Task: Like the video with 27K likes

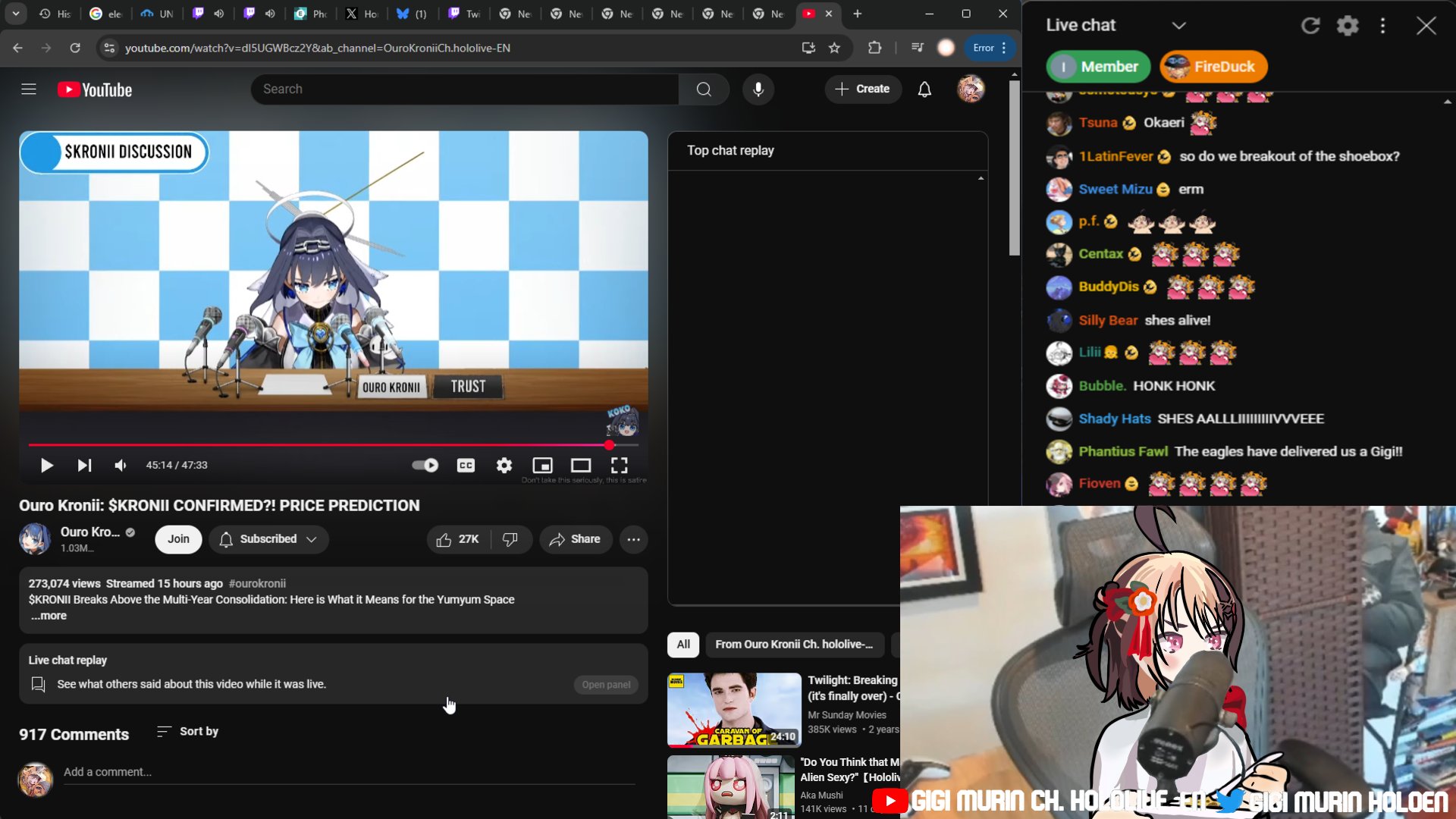Action: click(x=458, y=539)
